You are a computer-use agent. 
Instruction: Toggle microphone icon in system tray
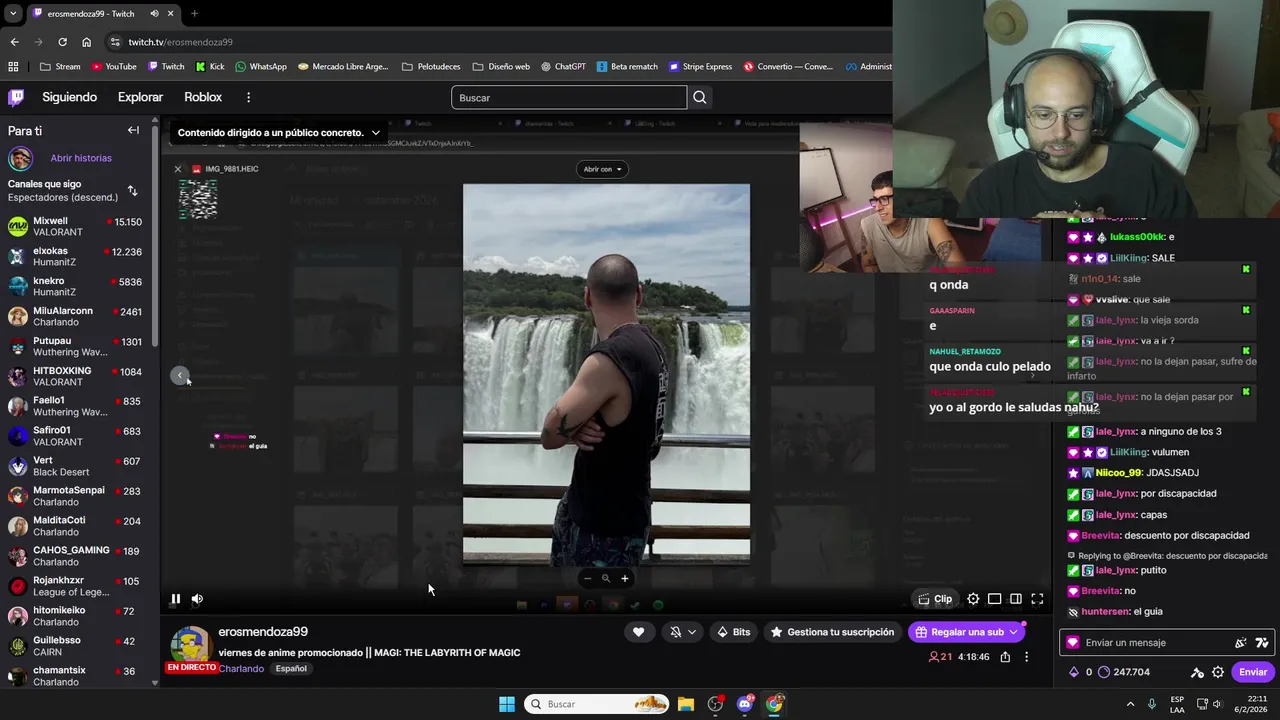click(x=1152, y=704)
